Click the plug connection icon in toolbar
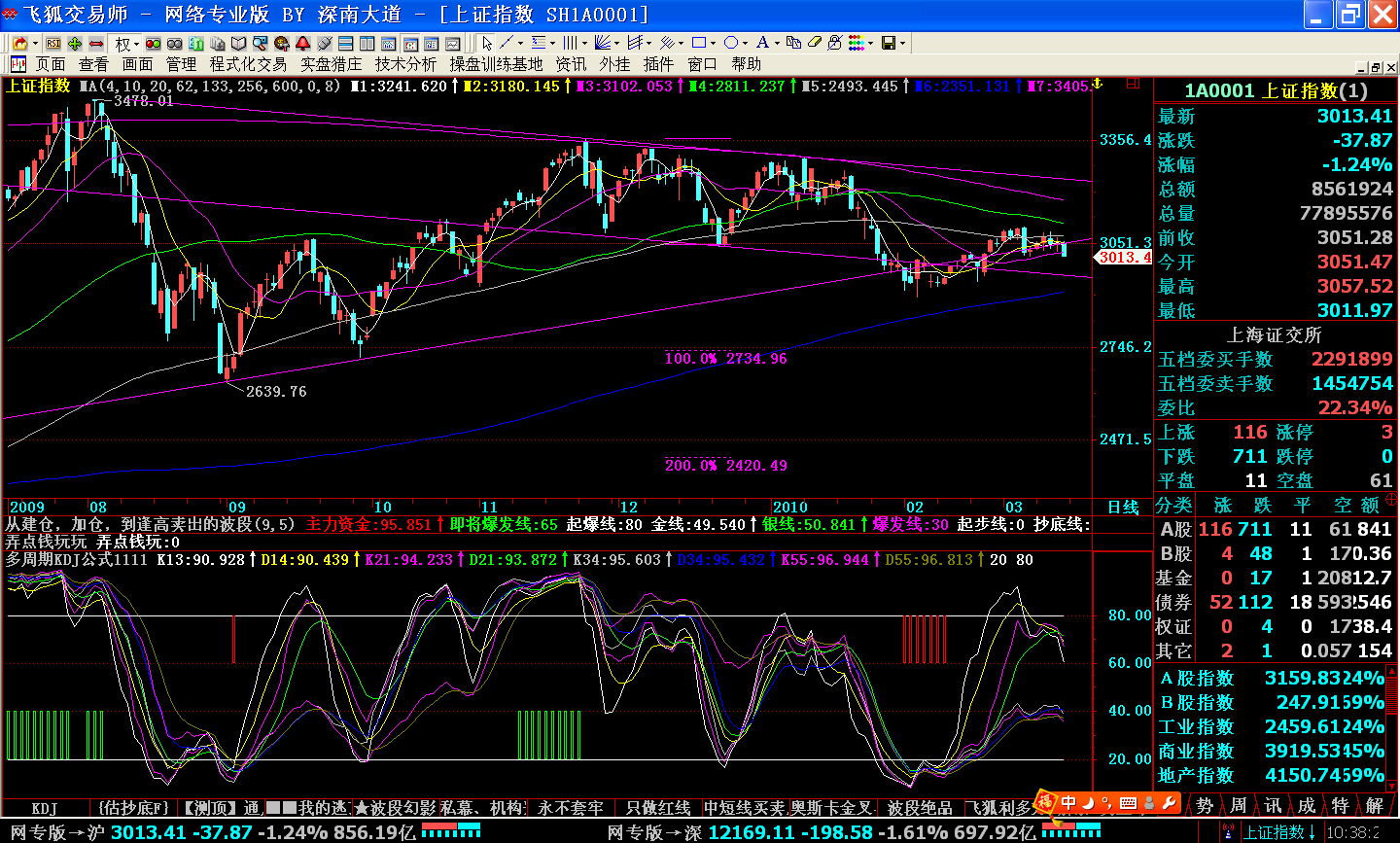Viewport: 1400px width, 843px height. 324,44
